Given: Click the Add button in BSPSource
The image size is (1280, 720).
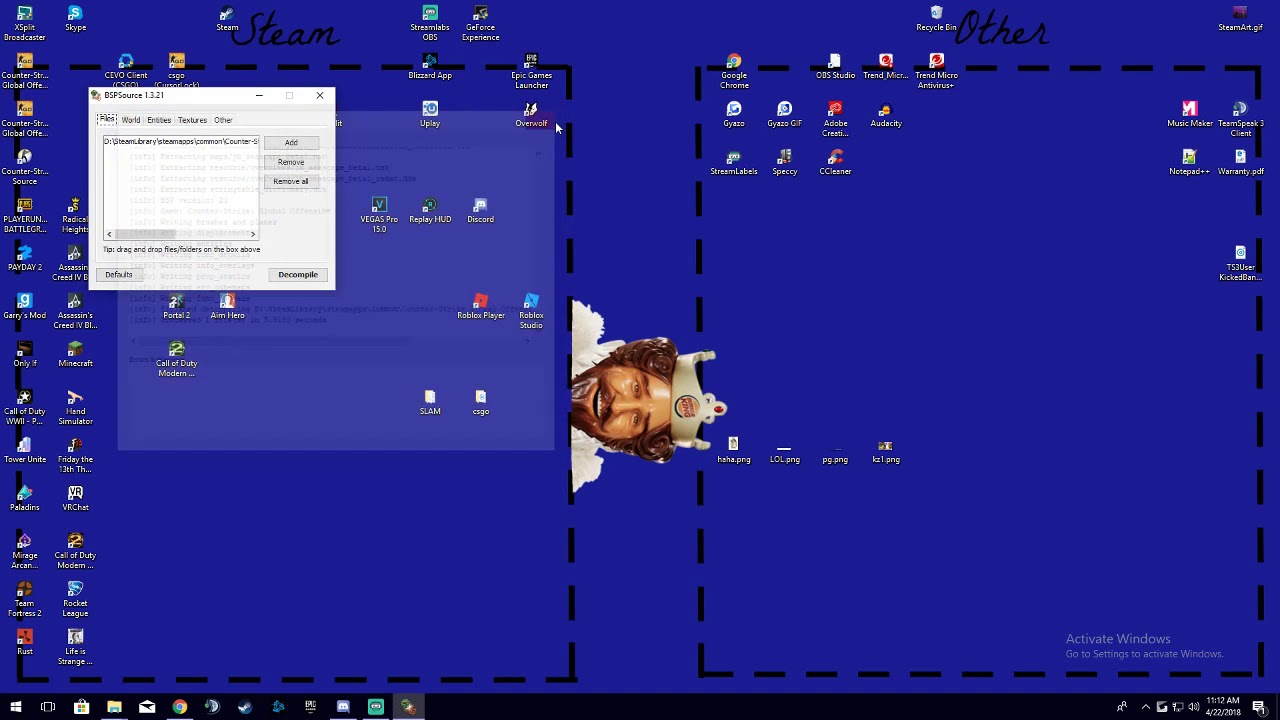Looking at the screenshot, I should click(x=291, y=143).
